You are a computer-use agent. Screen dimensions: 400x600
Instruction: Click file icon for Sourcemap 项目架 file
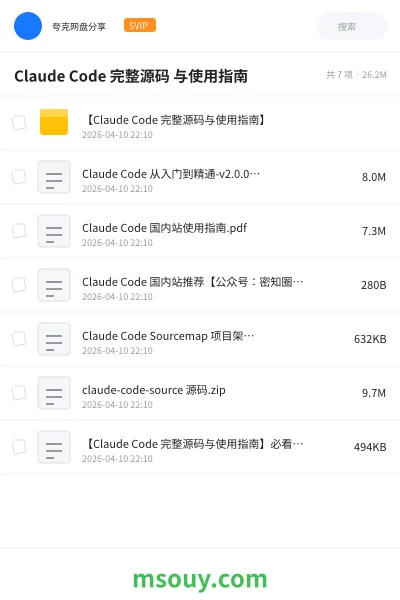(54, 339)
